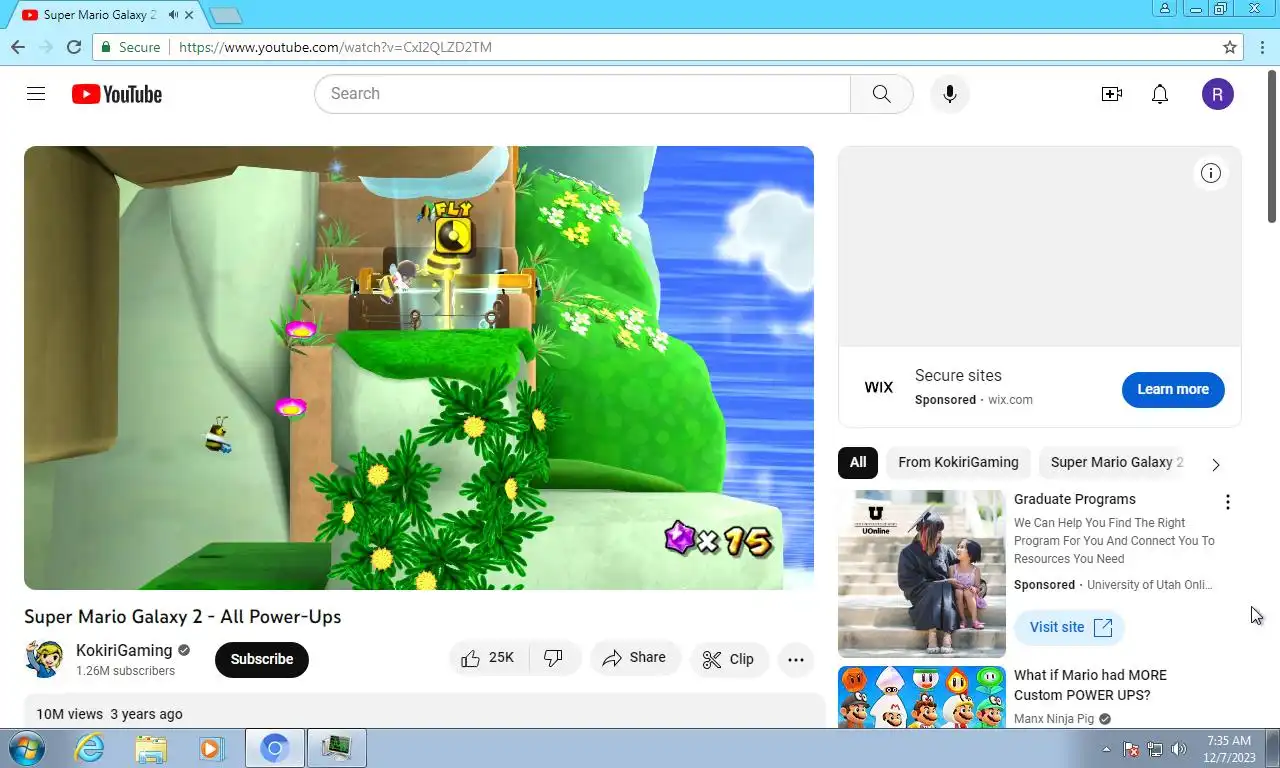Click Visit site on the graduate ad

(1070, 627)
